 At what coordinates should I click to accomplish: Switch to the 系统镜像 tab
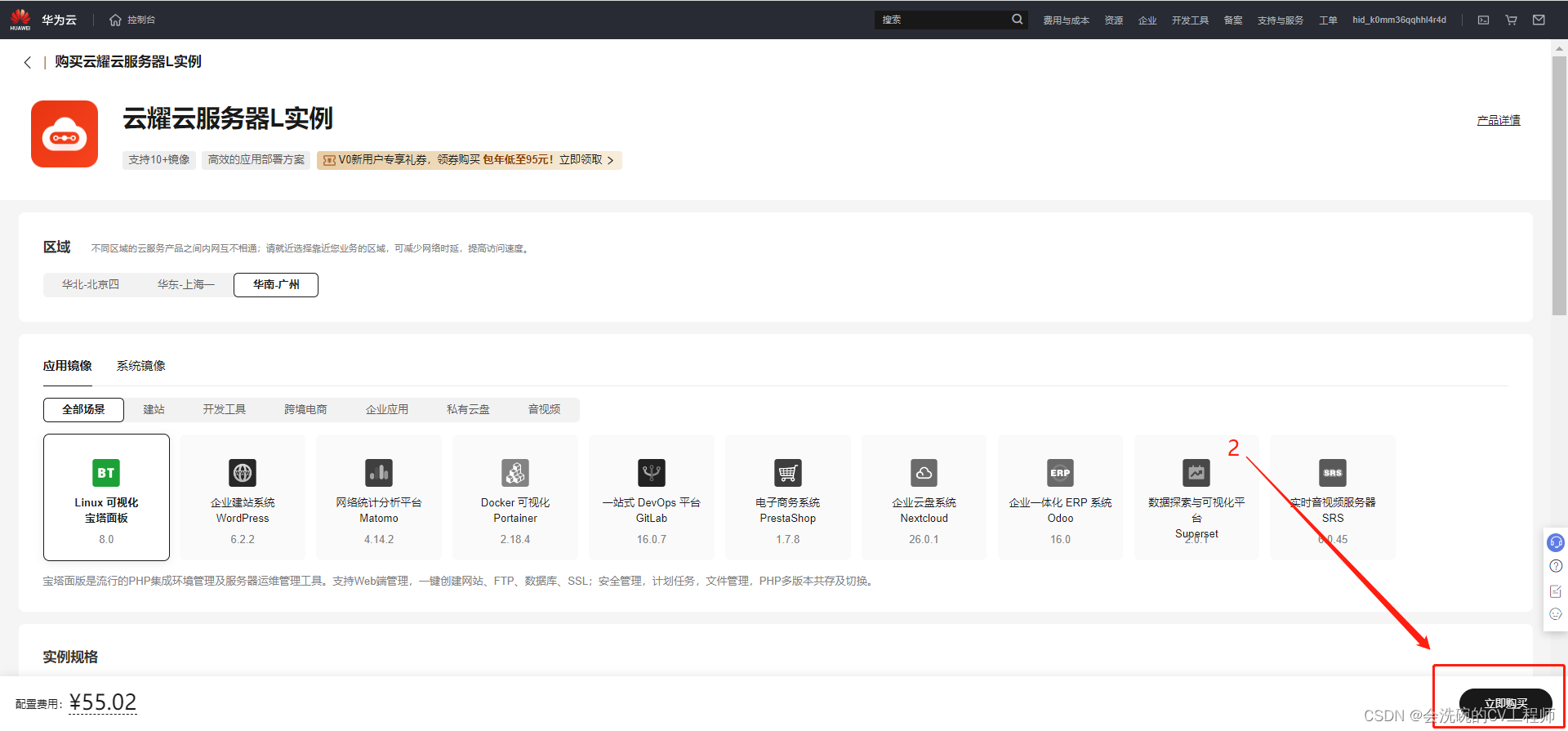140,366
